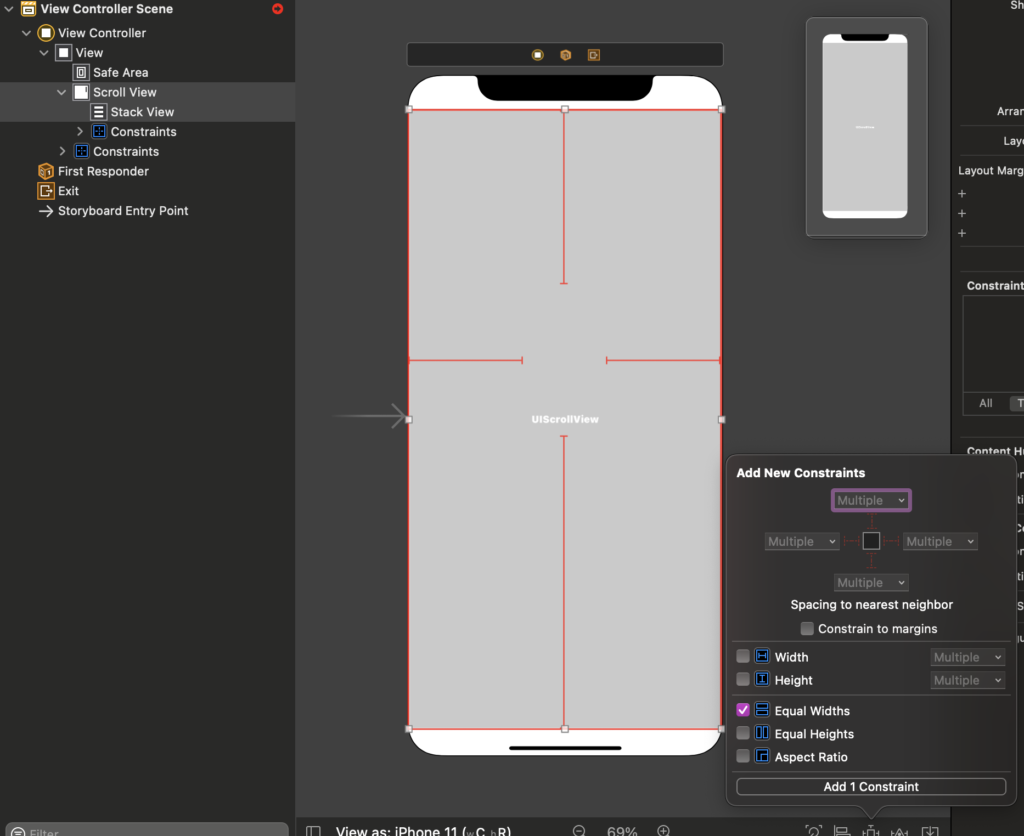Open Height value Multiple dropdown
1024x836 pixels.
tap(967, 681)
